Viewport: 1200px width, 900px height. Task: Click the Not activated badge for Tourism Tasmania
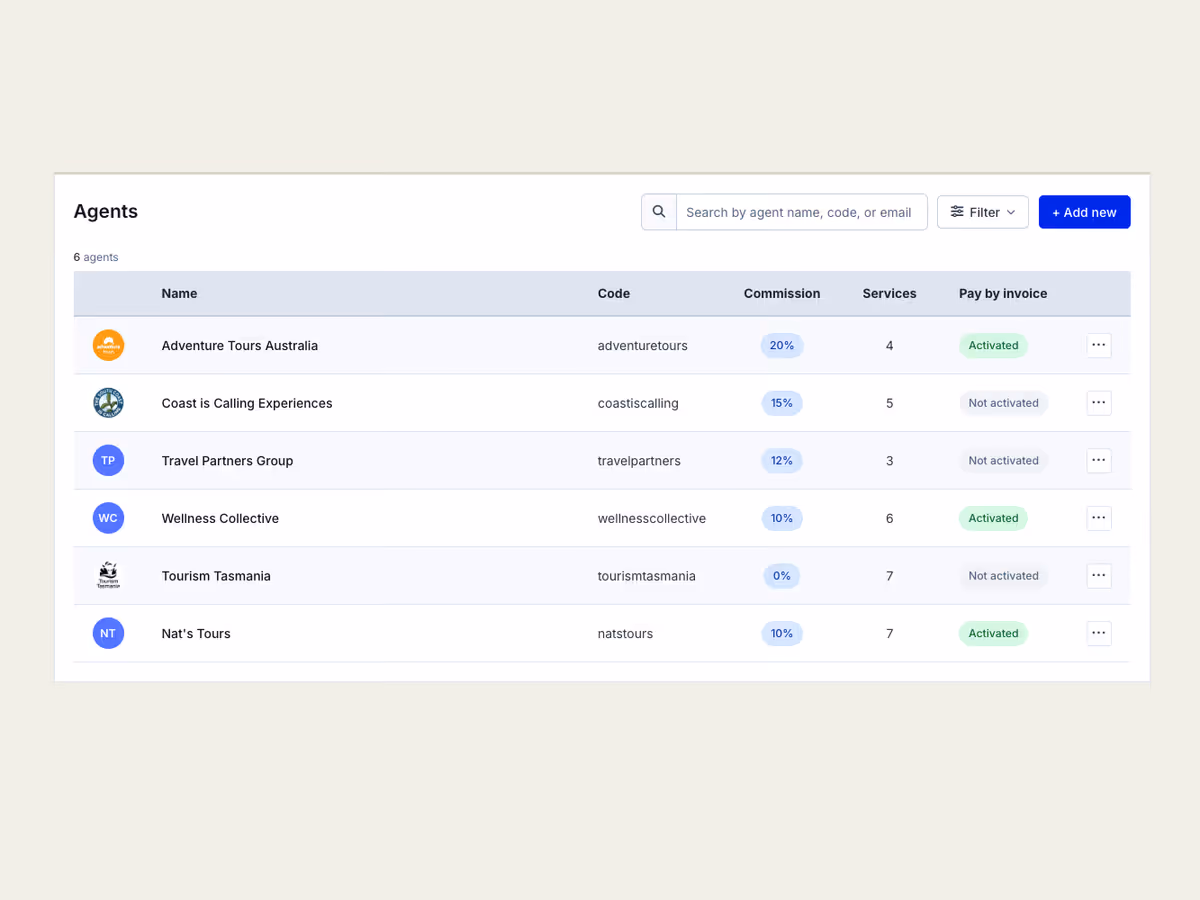(x=1003, y=576)
